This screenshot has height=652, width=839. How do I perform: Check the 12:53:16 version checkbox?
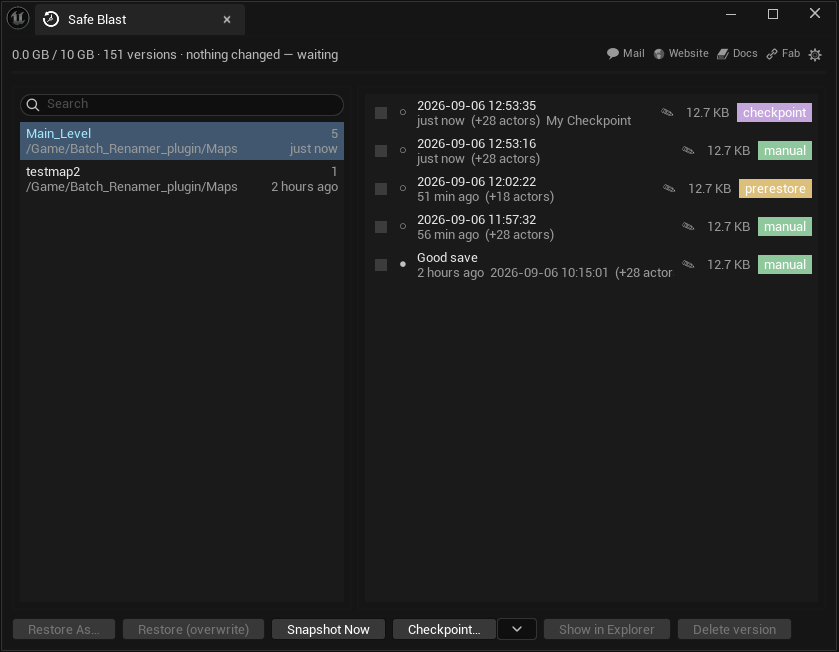click(381, 151)
